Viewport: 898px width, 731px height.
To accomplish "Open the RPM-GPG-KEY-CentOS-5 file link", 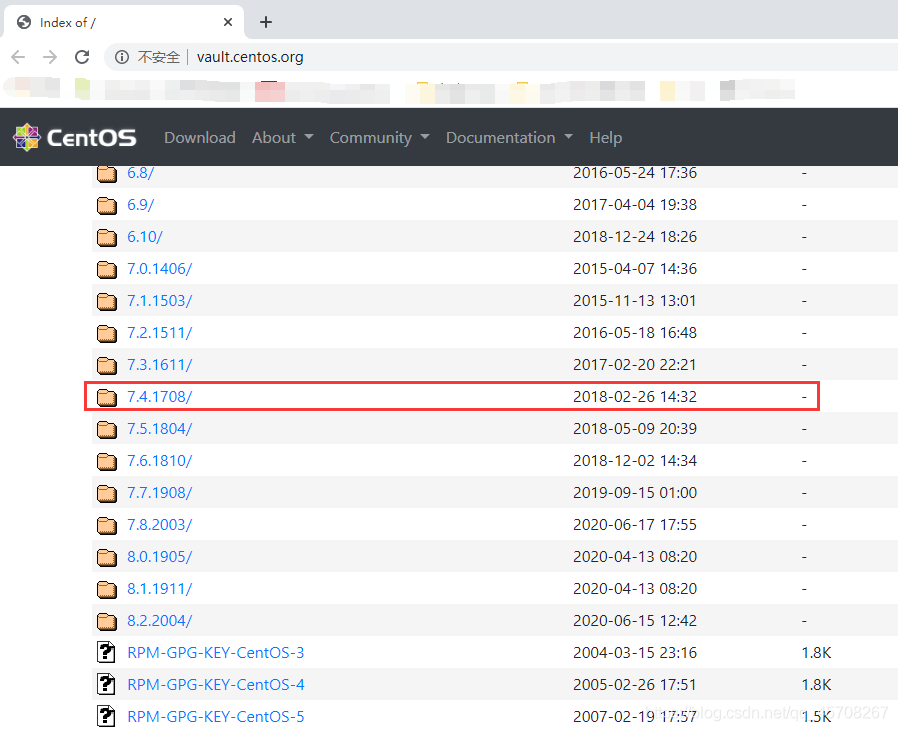I will point(216,717).
